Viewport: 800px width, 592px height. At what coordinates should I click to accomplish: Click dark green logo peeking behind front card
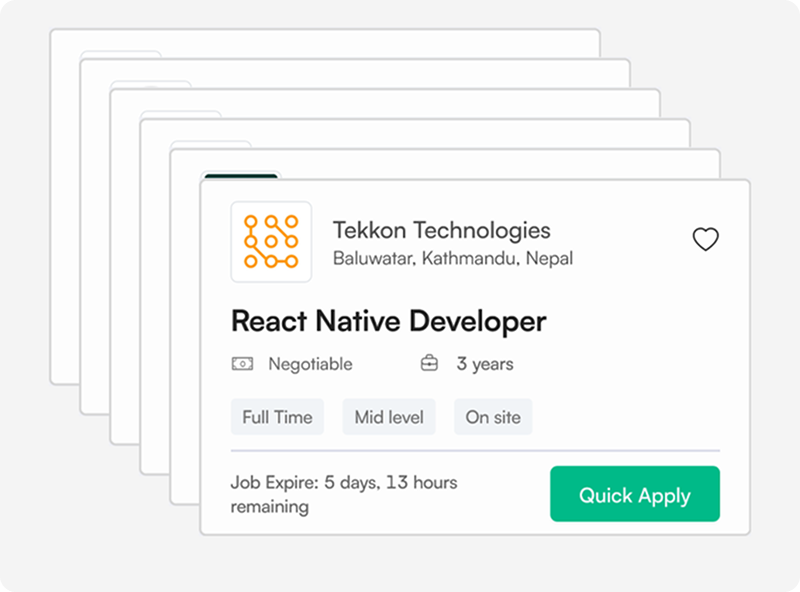point(240,176)
